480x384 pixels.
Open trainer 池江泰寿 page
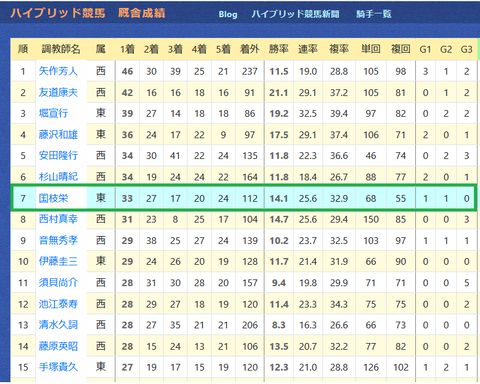click(x=58, y=304)
